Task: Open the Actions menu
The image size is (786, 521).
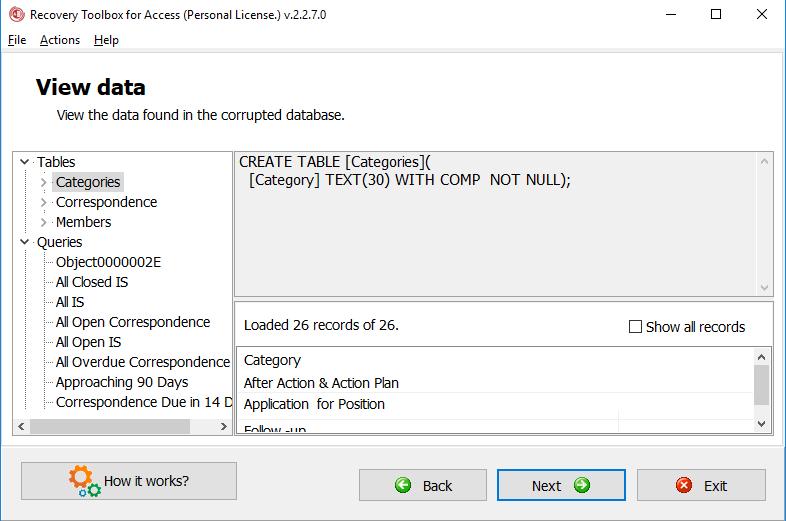Action: tap(60, 40)
